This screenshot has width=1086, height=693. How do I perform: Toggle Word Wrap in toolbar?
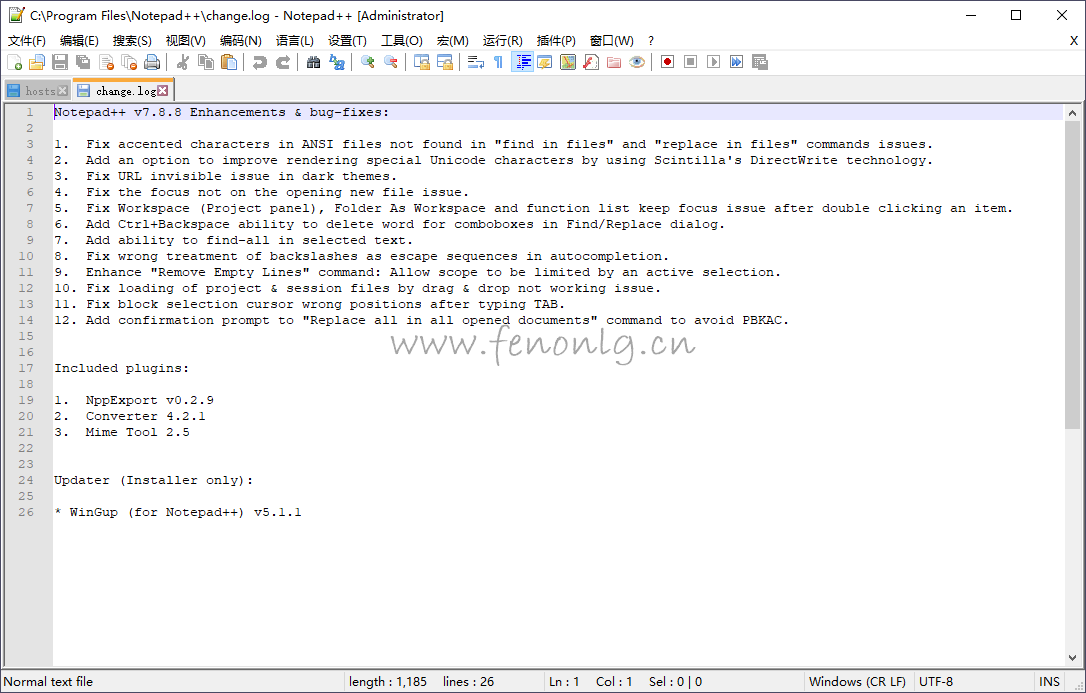[x=476, y=62]
